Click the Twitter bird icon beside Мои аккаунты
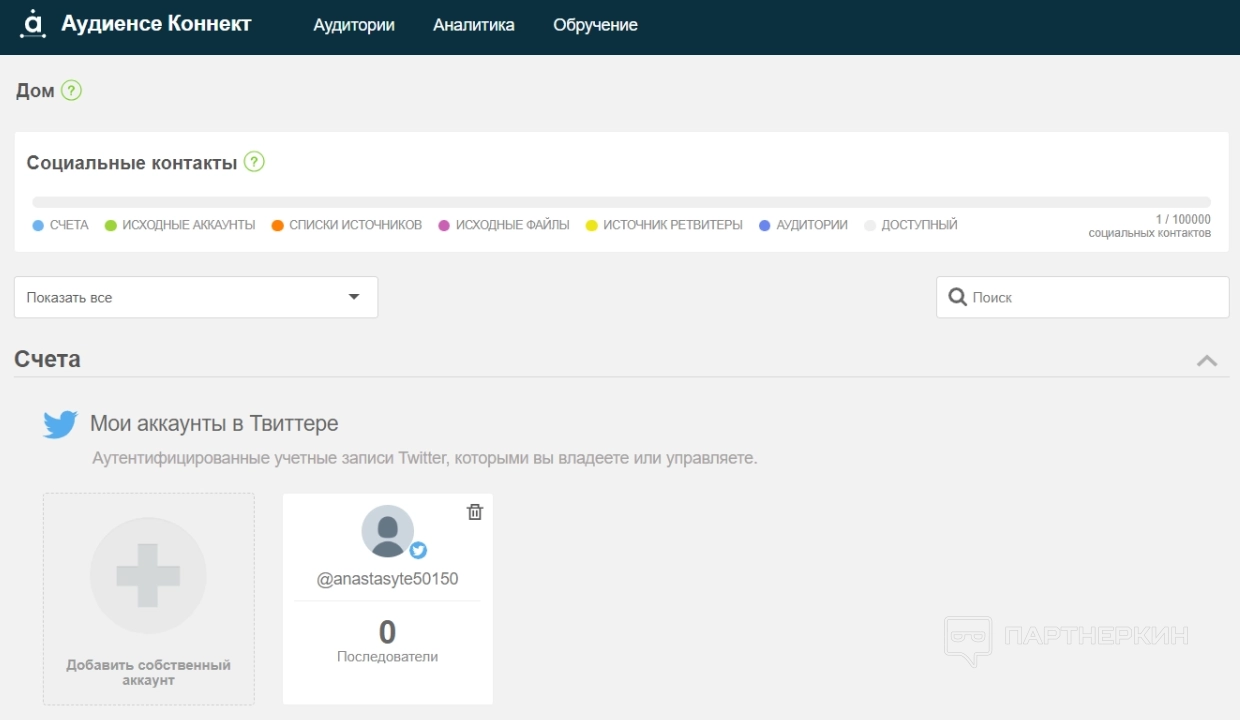 (x=60, y=424)
